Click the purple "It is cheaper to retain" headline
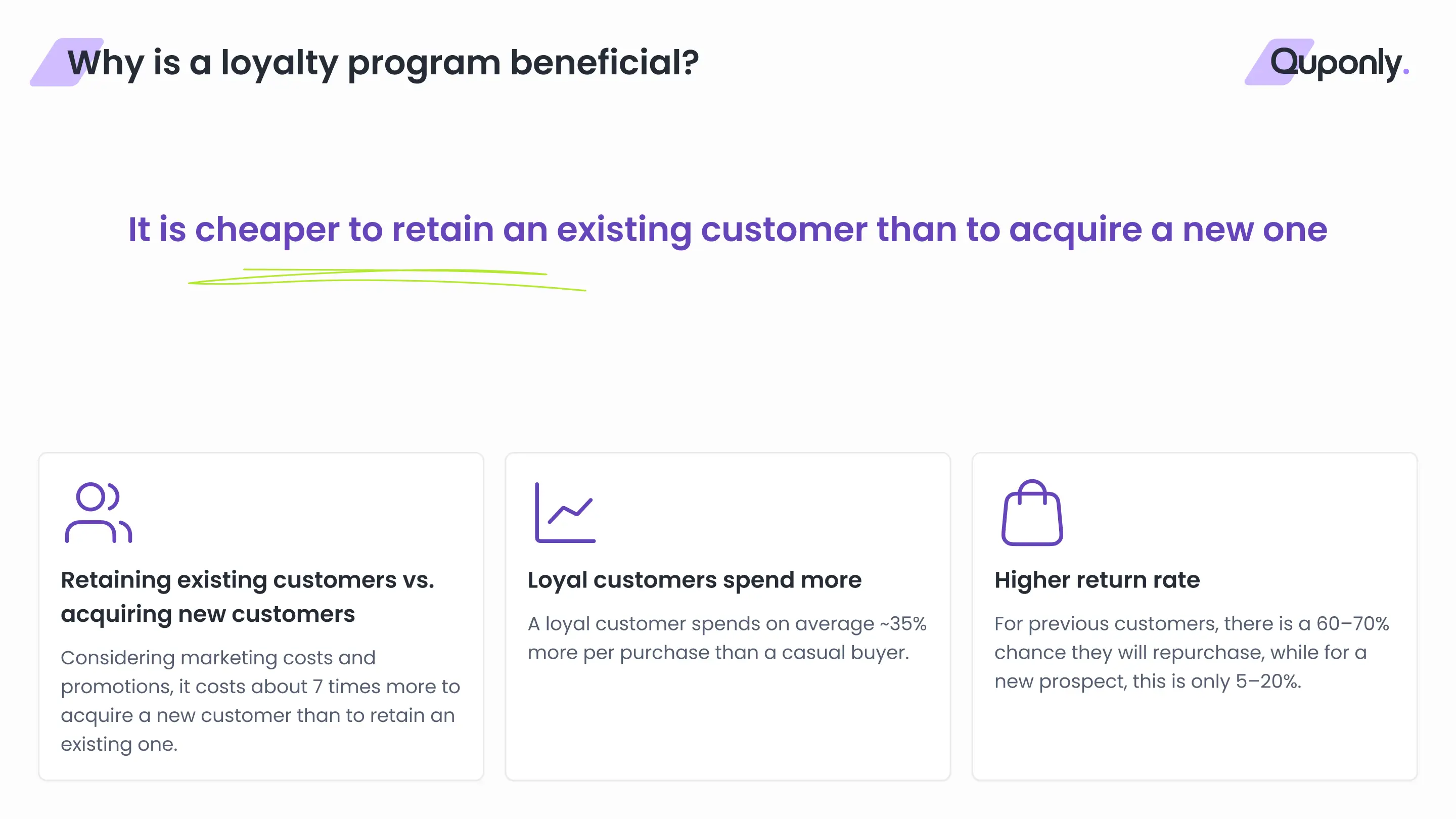Image resolution: width=1456 pixels, height=819 pixels. (x=727, y=229)
